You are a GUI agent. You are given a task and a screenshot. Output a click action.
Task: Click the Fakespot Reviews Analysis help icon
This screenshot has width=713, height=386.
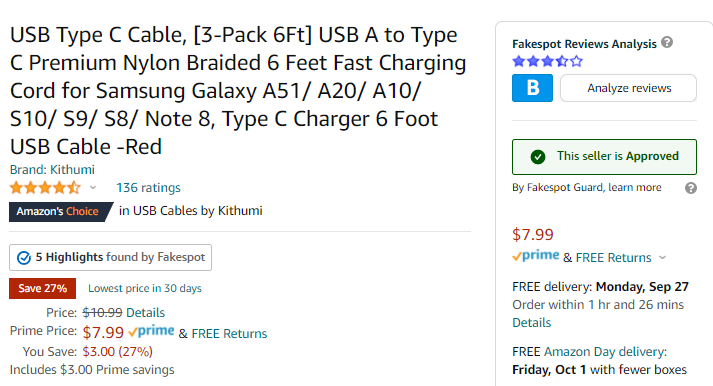tap(667, 42)
